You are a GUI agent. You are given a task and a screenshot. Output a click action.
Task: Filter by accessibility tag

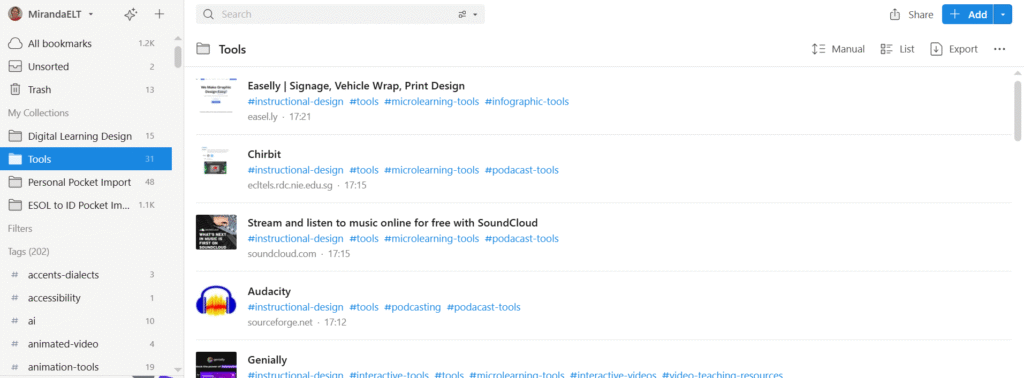pyautogui.click(x=86, y=298)
